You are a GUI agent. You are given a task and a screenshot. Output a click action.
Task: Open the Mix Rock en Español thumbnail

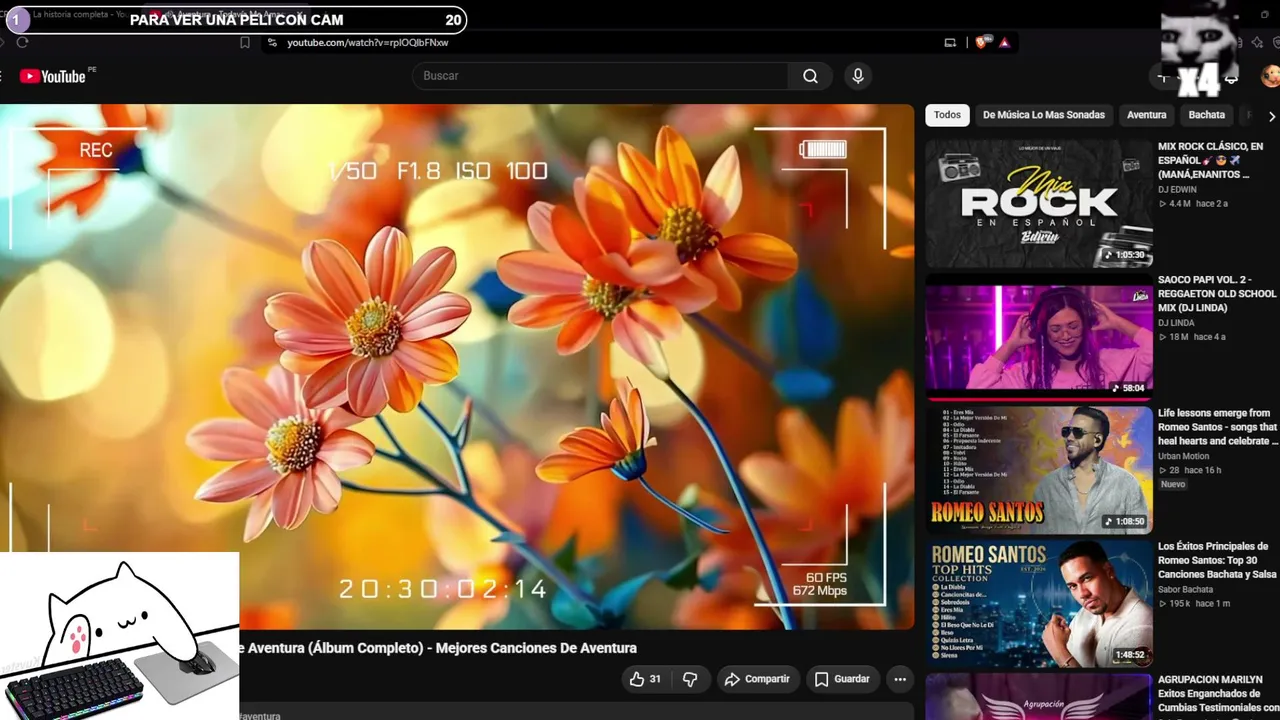[1039, 203]
